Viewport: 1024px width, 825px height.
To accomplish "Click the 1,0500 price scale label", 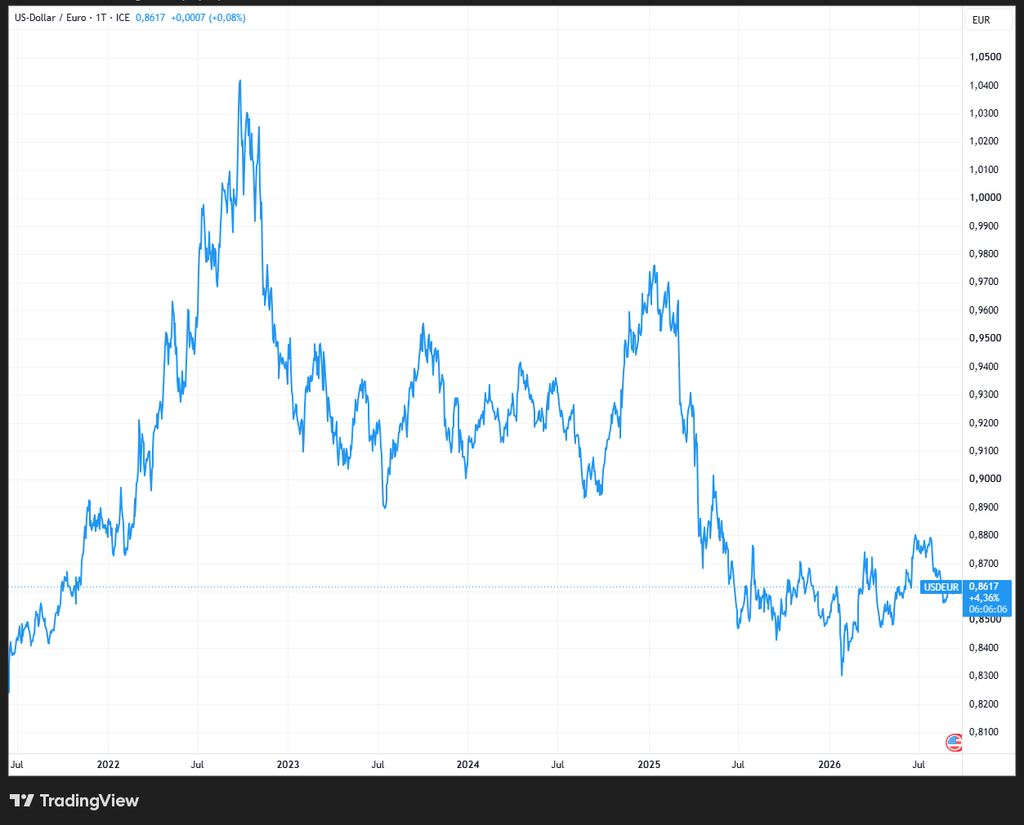I will coord(985,57).
